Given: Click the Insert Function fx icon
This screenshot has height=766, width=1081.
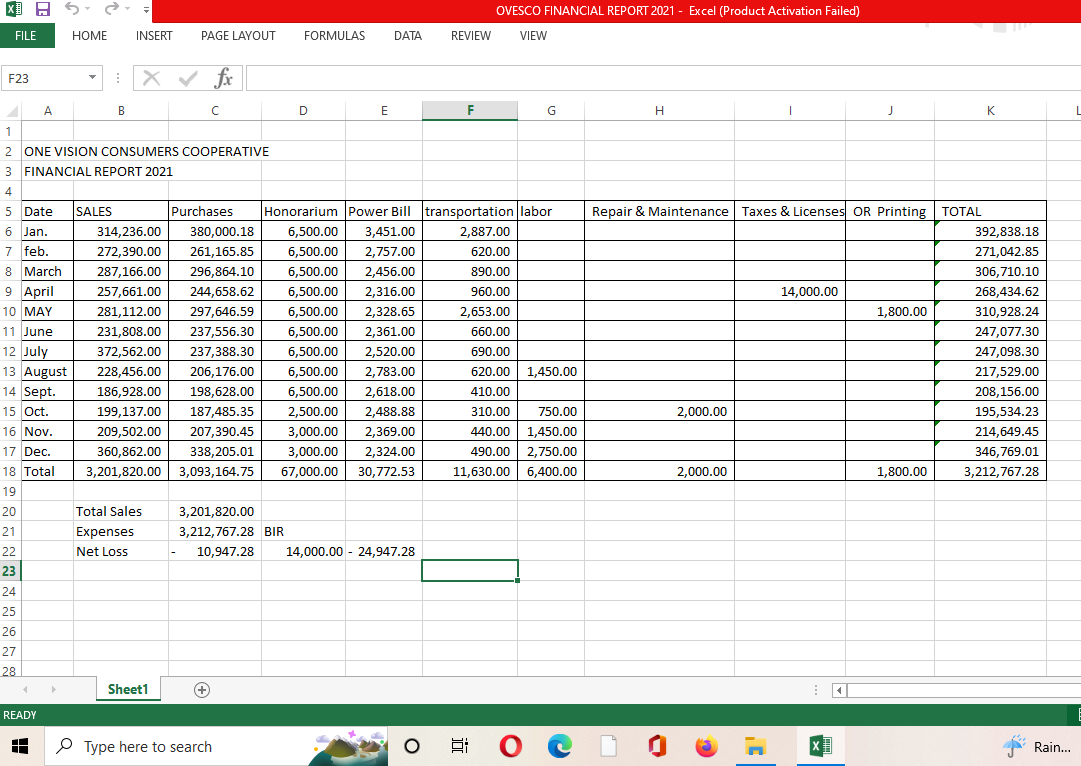Looking at the screenshot, I should pyautogui.click(x=223, y=78).
